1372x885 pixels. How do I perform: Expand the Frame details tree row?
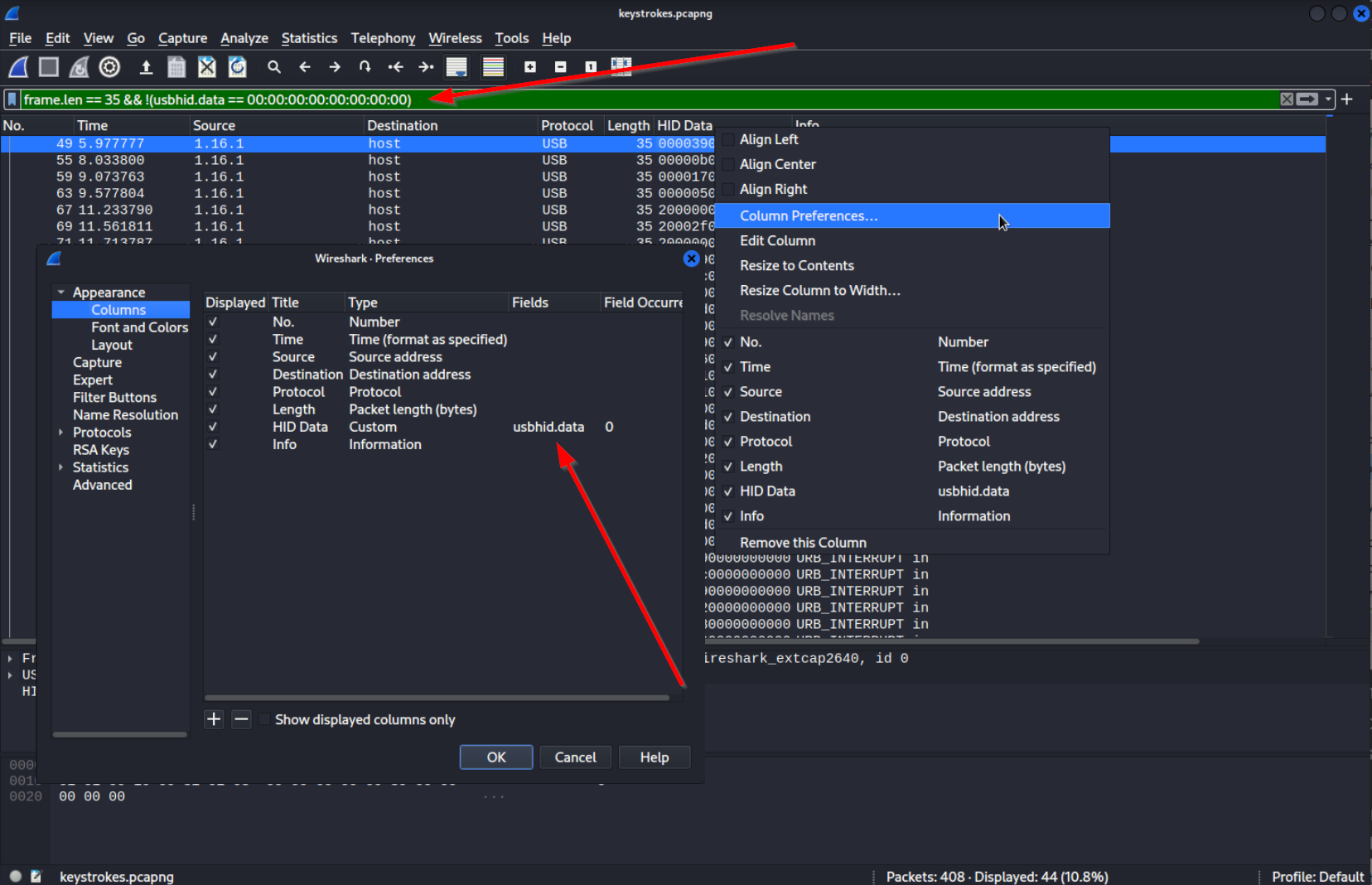(x=10, y=658)
